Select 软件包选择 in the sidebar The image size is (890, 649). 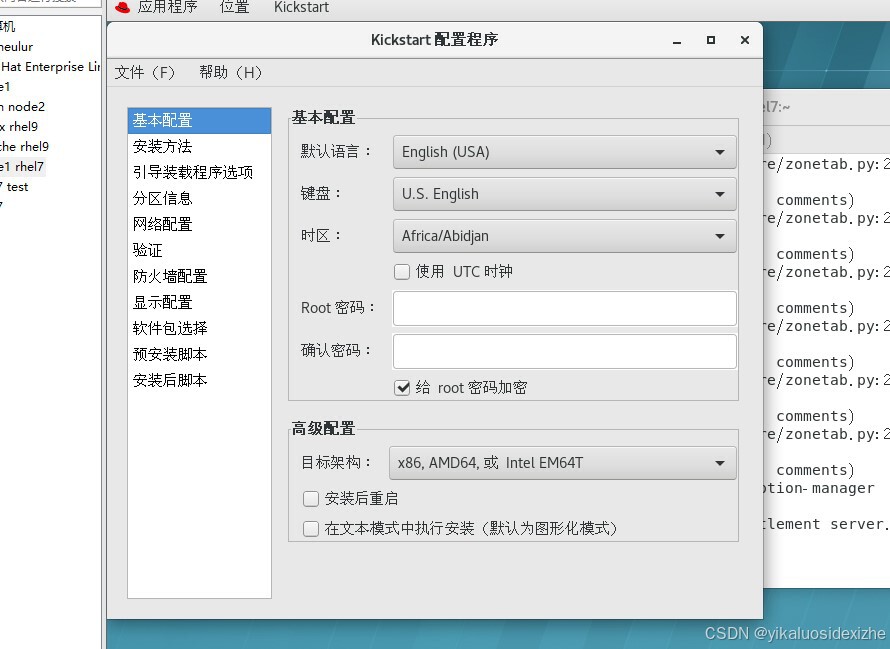(x=199, y=328)
